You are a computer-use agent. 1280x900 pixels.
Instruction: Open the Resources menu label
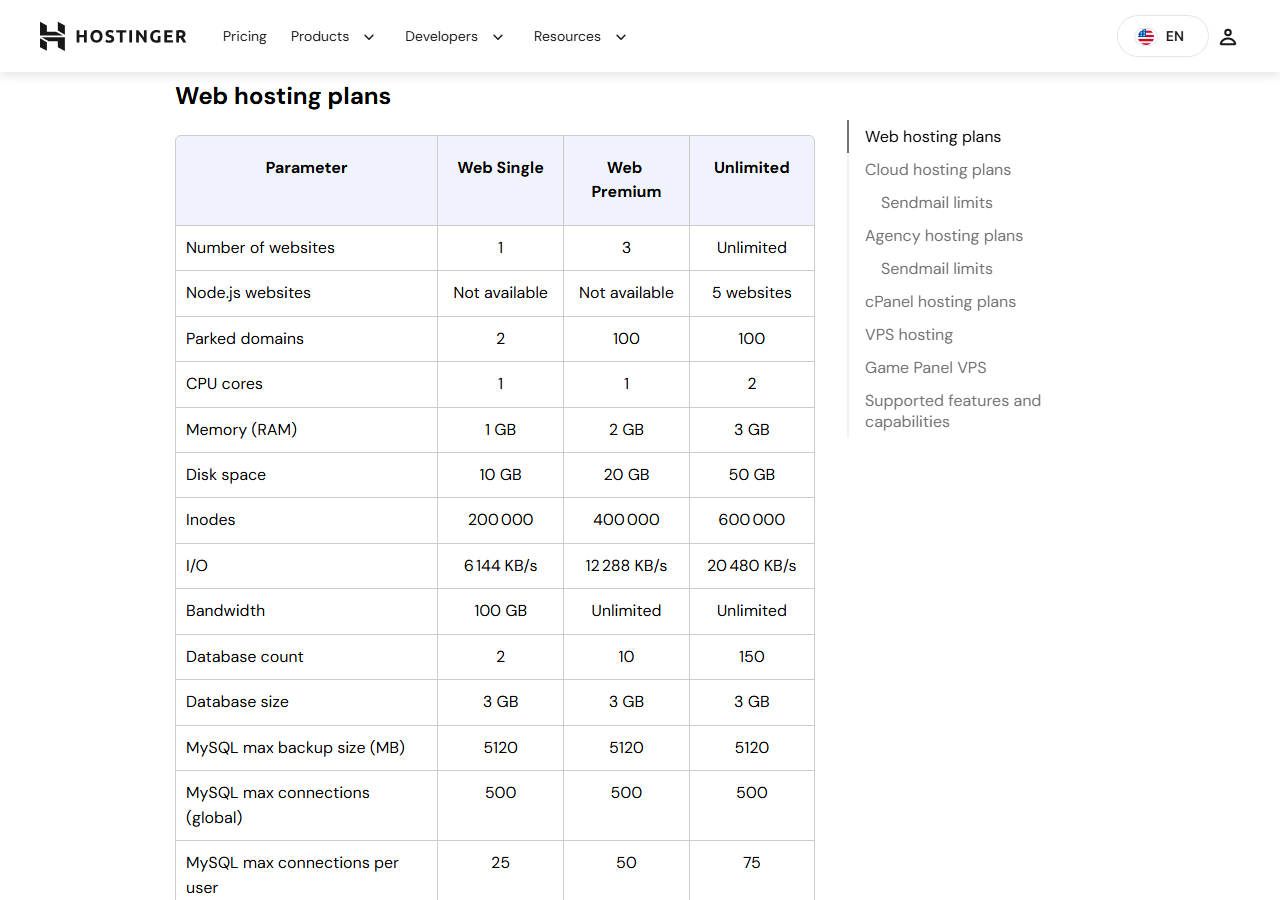567,36
